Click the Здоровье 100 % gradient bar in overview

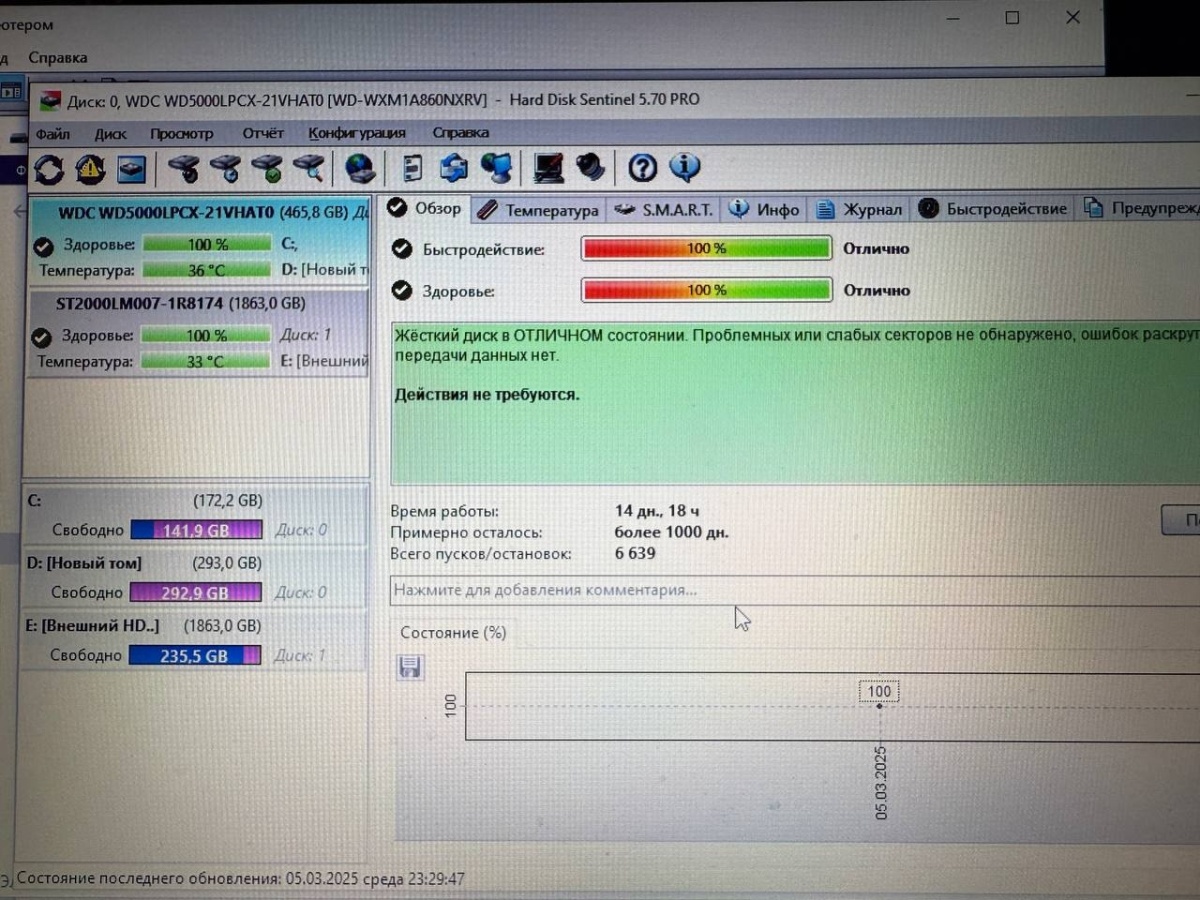[x=706, y=290]
